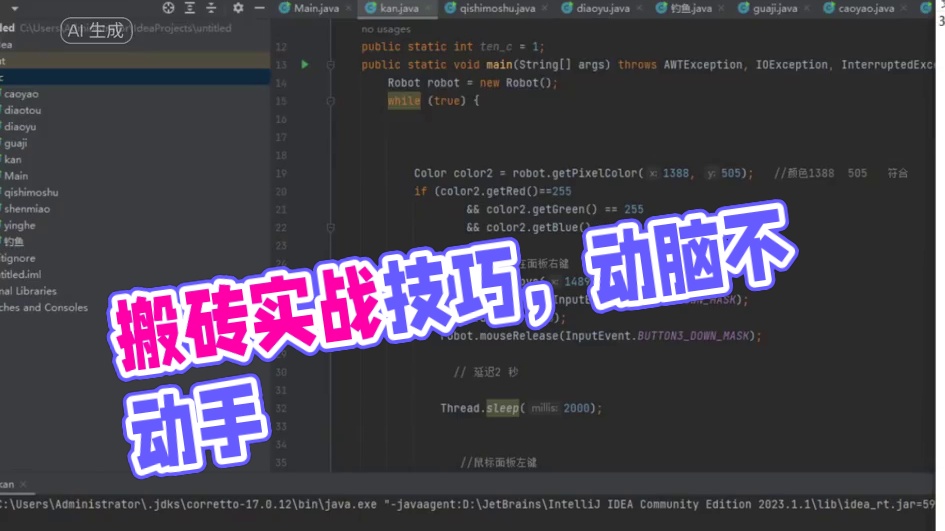Expand External Libraries node
Screen dimensions: 945x531
pos(30,291)
